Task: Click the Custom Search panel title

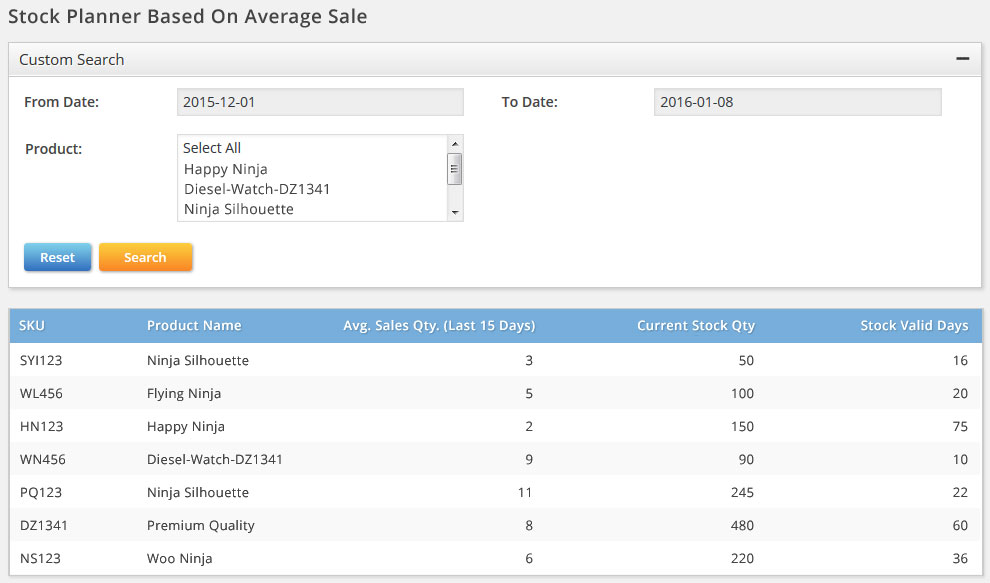Action: click(x=72, y=59)
